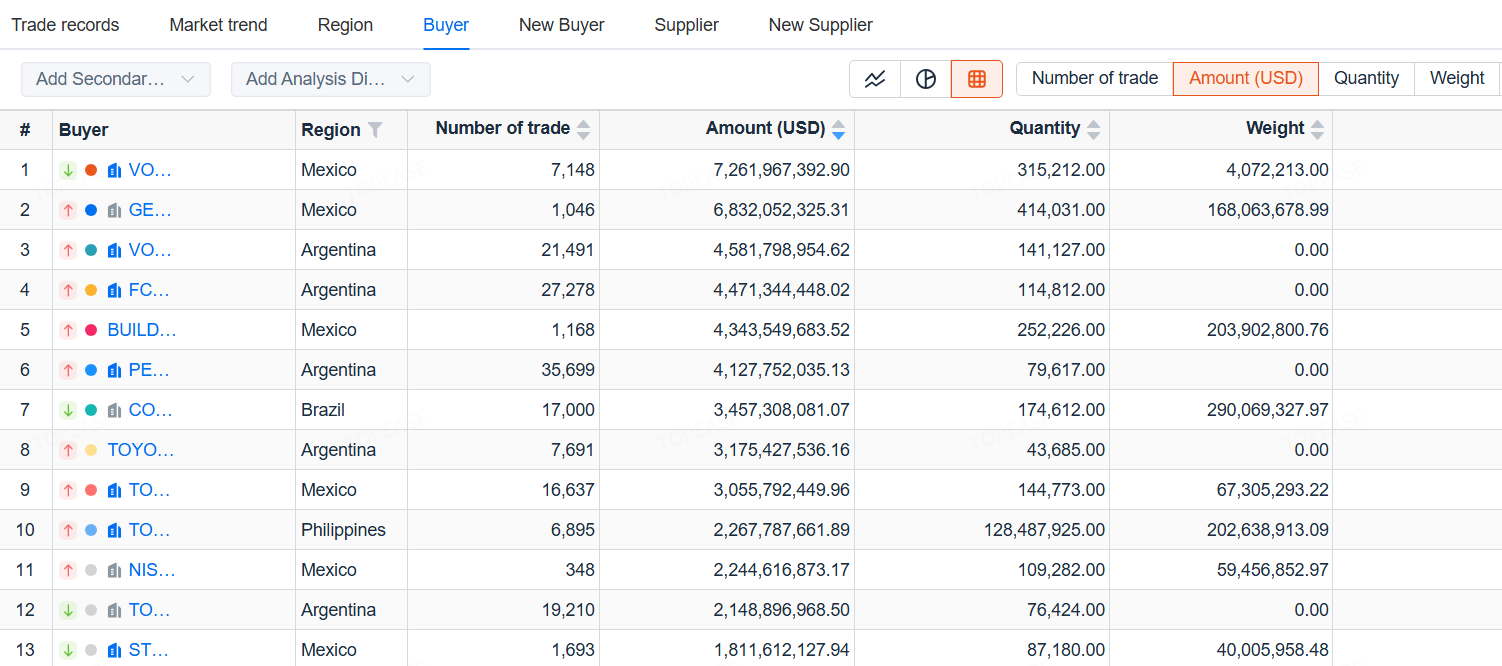
Task: Select the Buyer tab
Action: (x=446, y=25)
